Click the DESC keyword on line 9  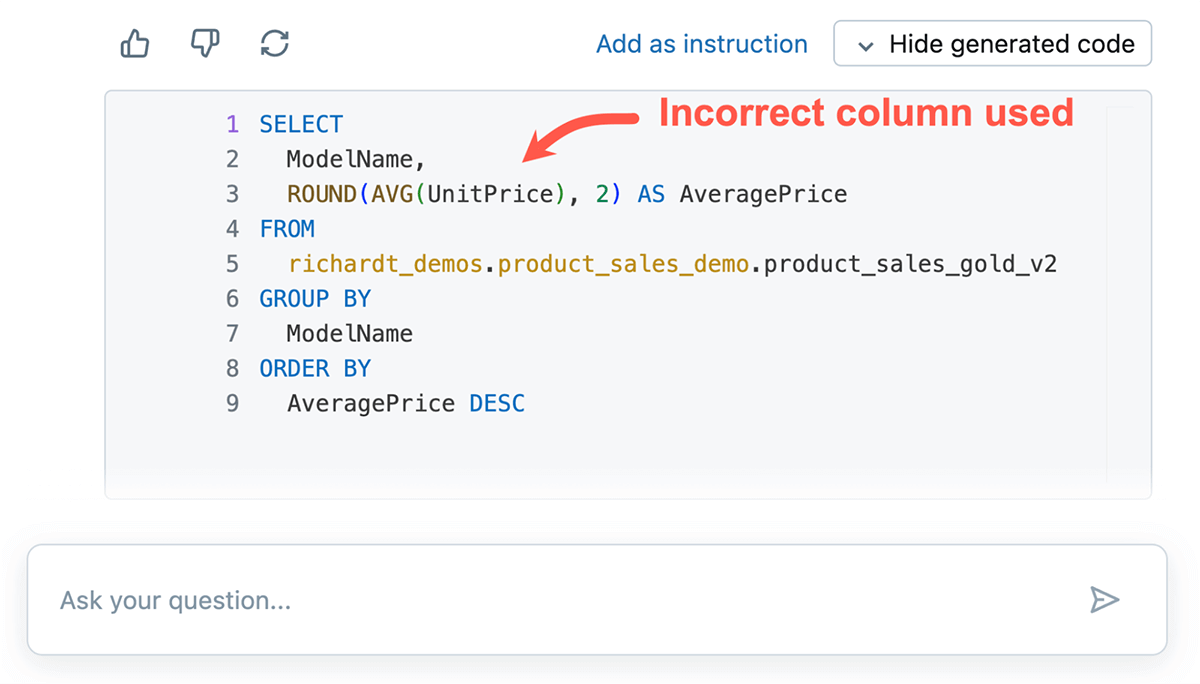pyautogui.click(x=497, y=404)
